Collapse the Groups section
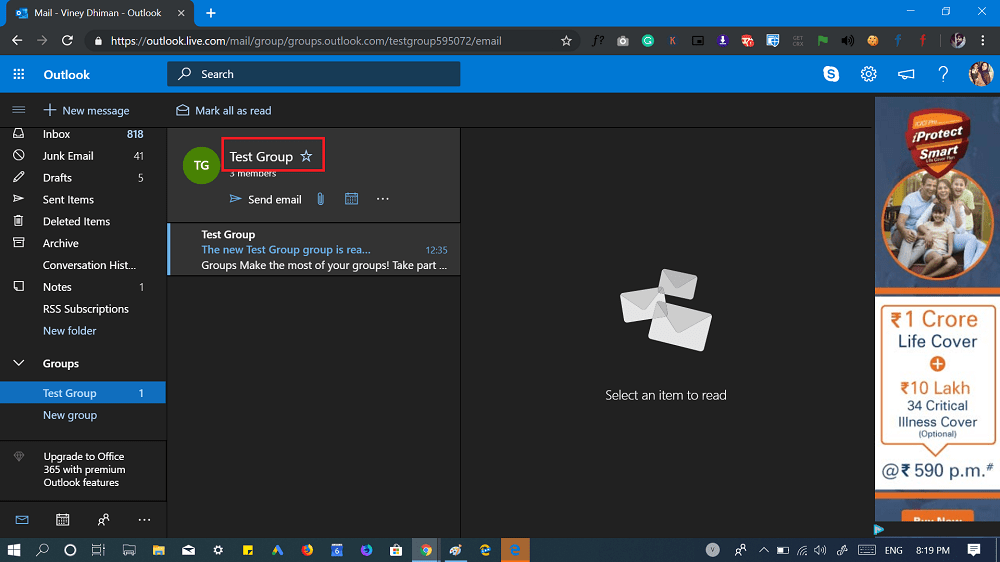 point(19,363)
